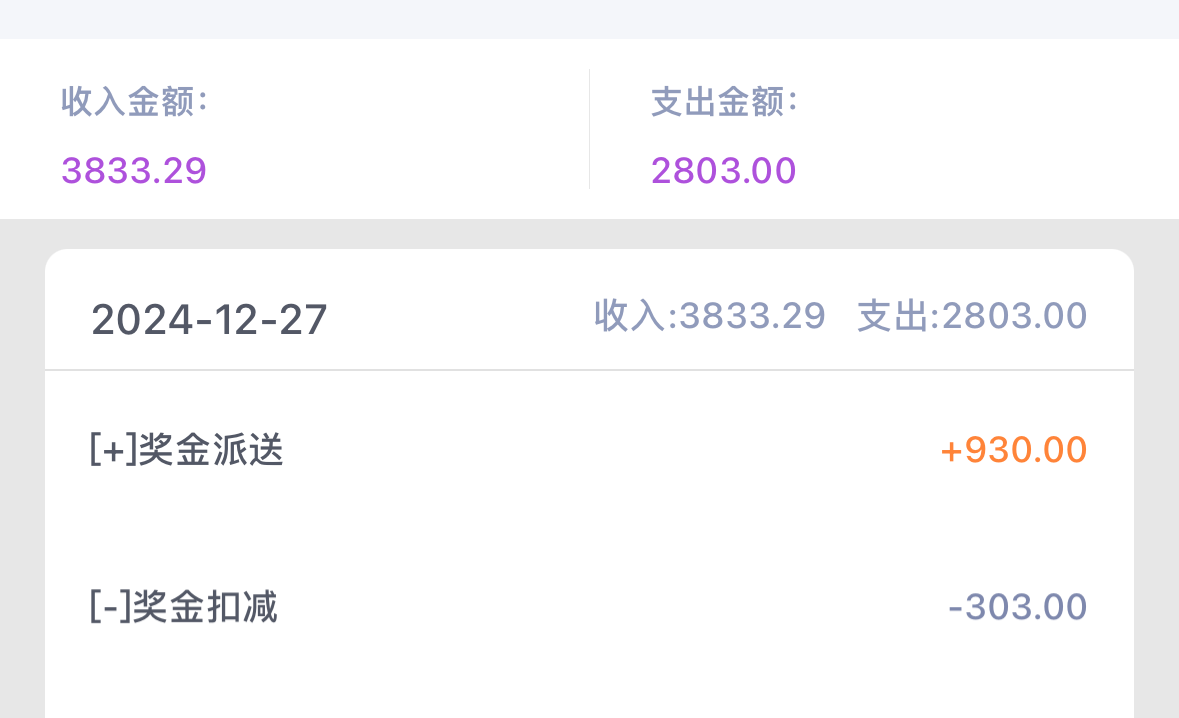Image resolution: width=1179 pixels, height=718 pixels.
Task: Open the [+]奖金派送 transaction entry
Action: point(187,450)
